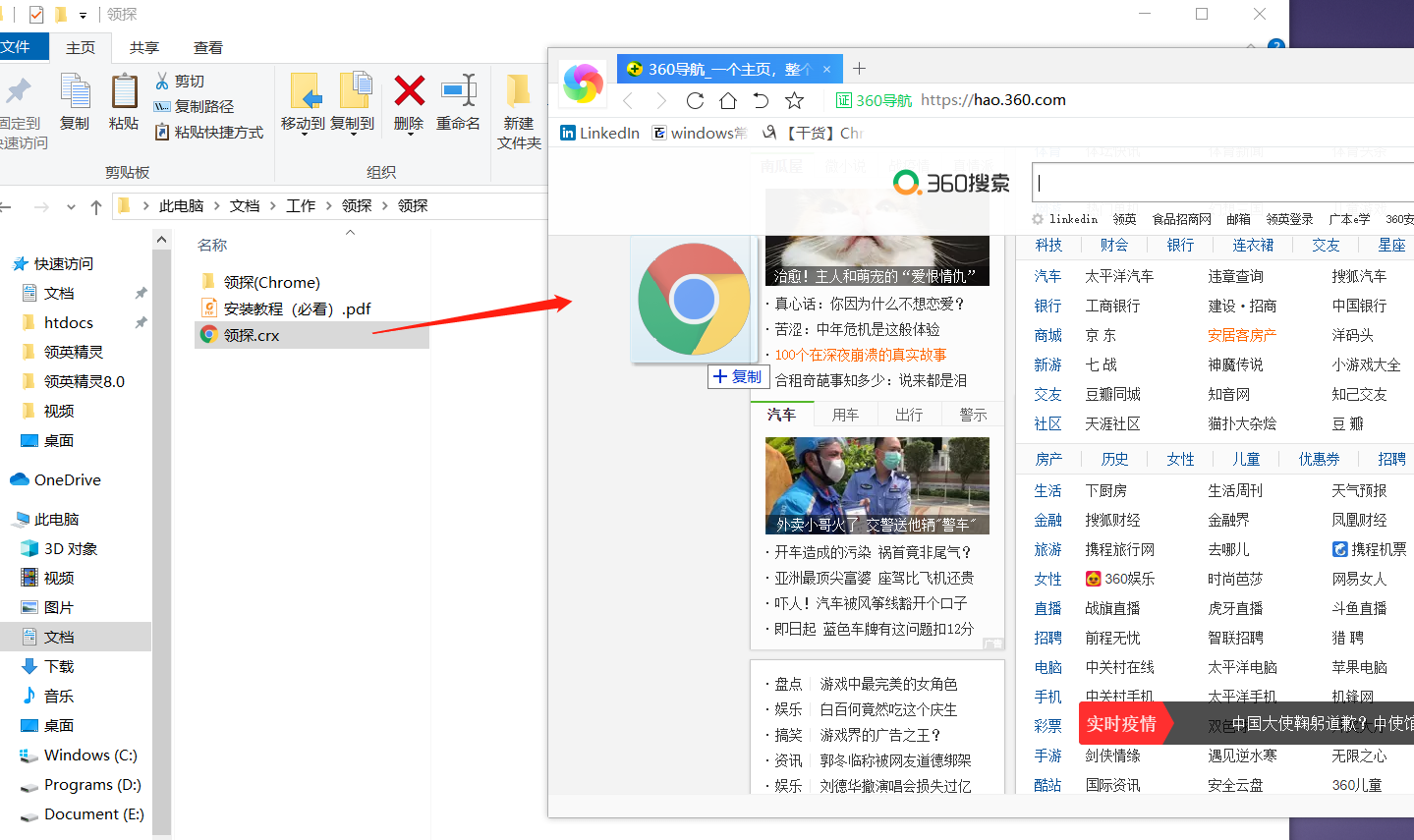The height and width of the screenshot is (840, 1414).
Task: Click 此电脑 in the address breadcrumb
Action: [x=181, y=205]
